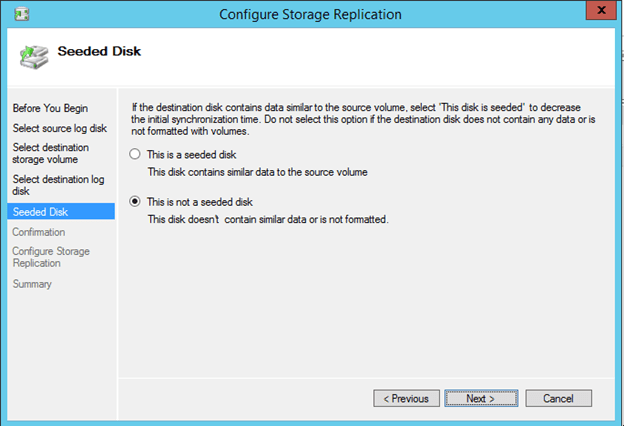Click the Configure Storage Replication sidebar step
Viewport: 624px width, 426px height.
50,257
